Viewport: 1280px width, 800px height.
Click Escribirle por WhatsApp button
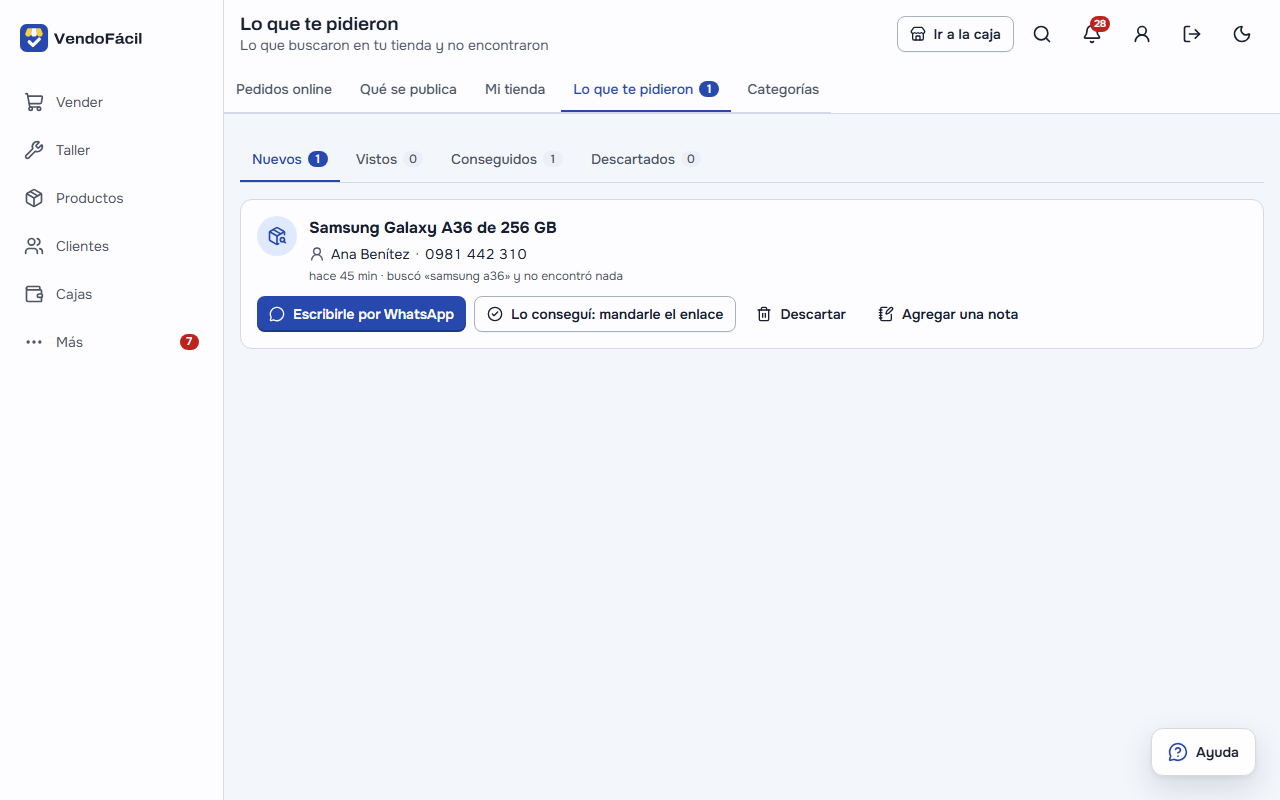pyautogui.click(x=361, y=314)
